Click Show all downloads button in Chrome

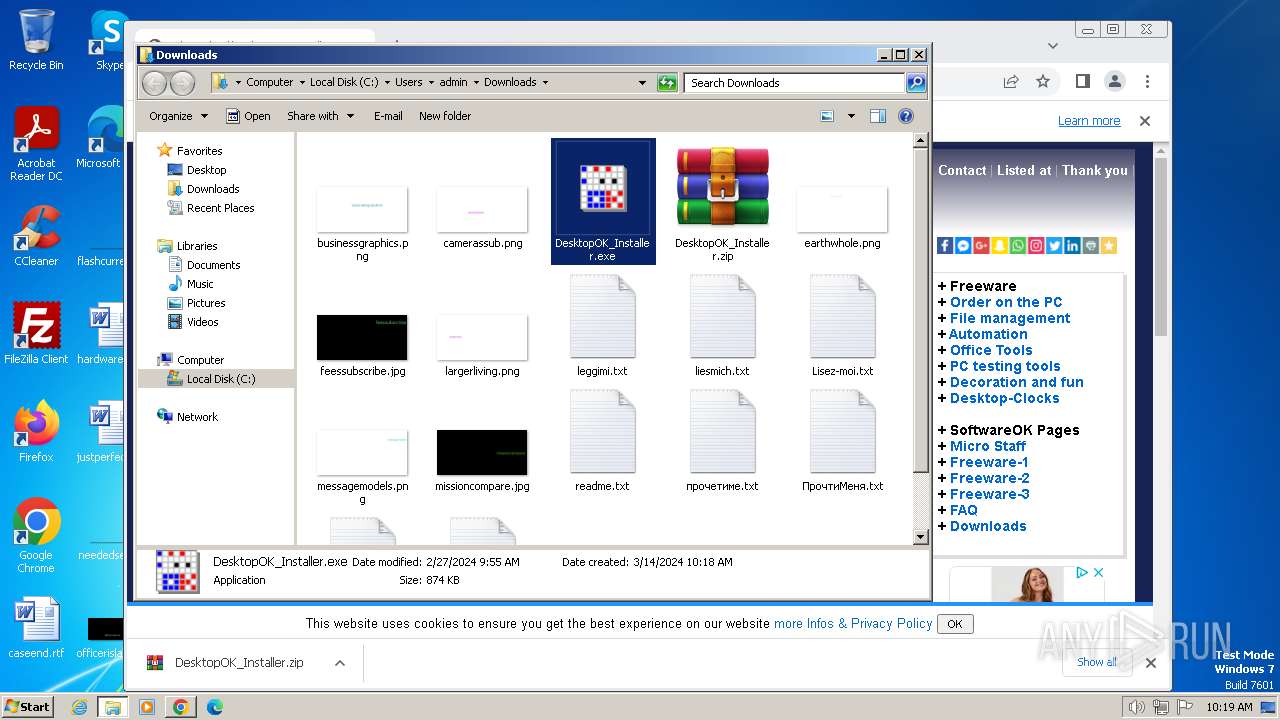(x=1097, y=662)
